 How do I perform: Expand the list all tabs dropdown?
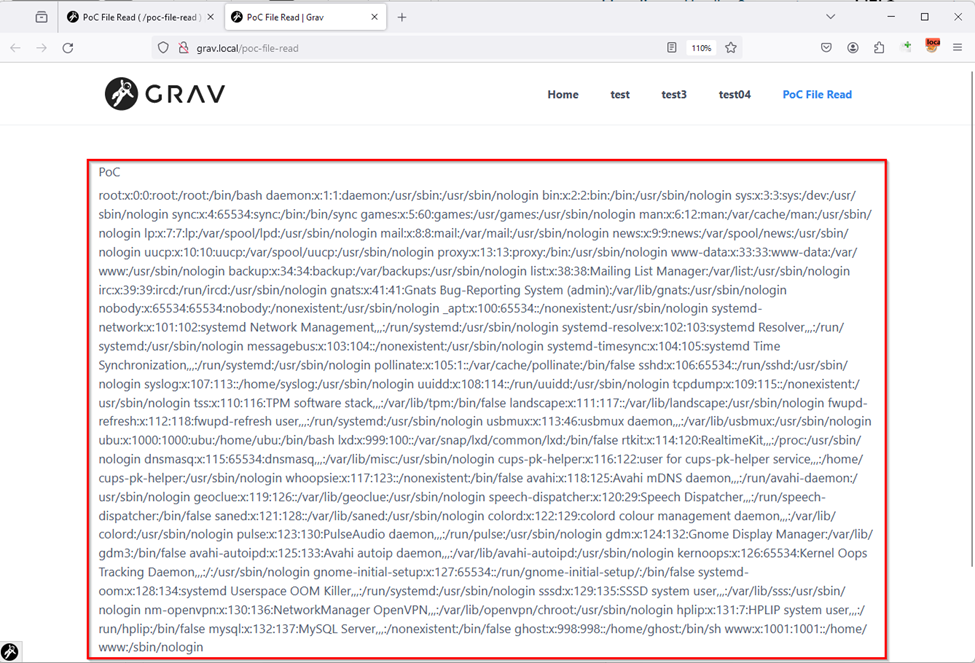click(831, 17)
